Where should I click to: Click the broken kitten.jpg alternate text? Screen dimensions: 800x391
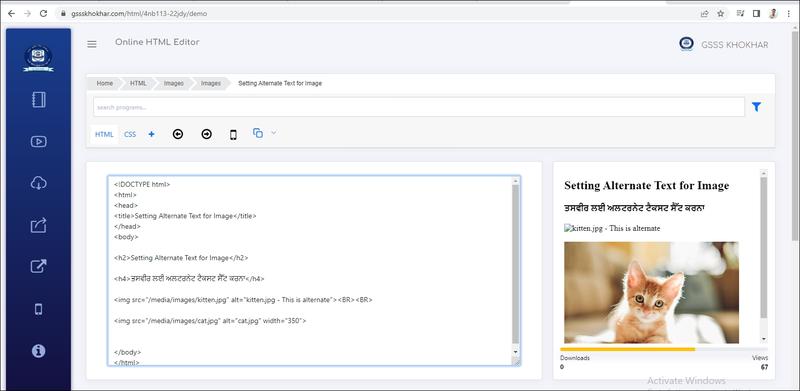click(x=612, y=228)
